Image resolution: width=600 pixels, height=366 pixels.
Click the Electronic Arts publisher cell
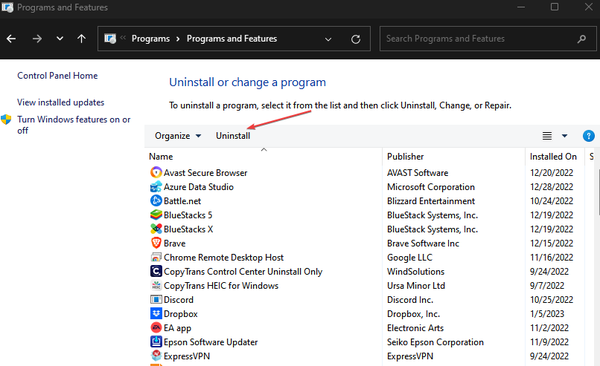pos(415,328)
